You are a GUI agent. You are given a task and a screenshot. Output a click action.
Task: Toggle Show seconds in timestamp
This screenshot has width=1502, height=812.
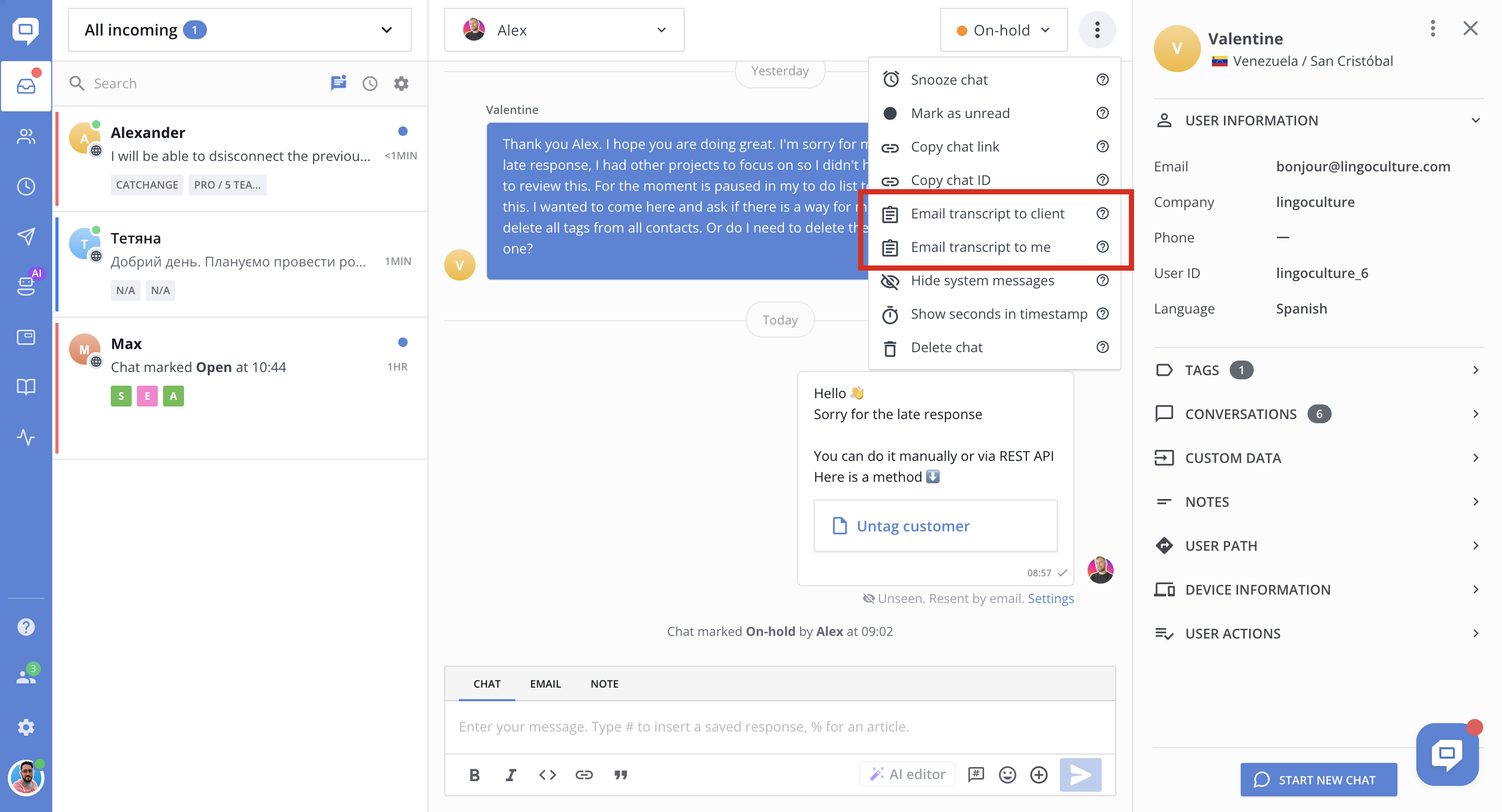point(998,314)
